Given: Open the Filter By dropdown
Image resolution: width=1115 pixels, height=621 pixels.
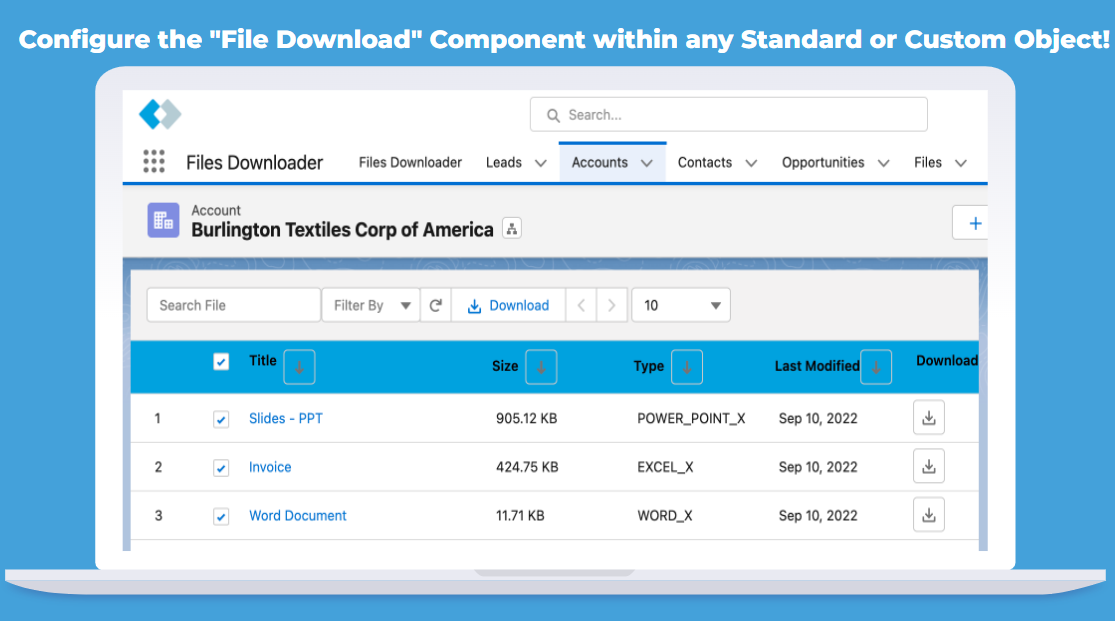Looking at the screenshot, I should (x=370, y=305).
